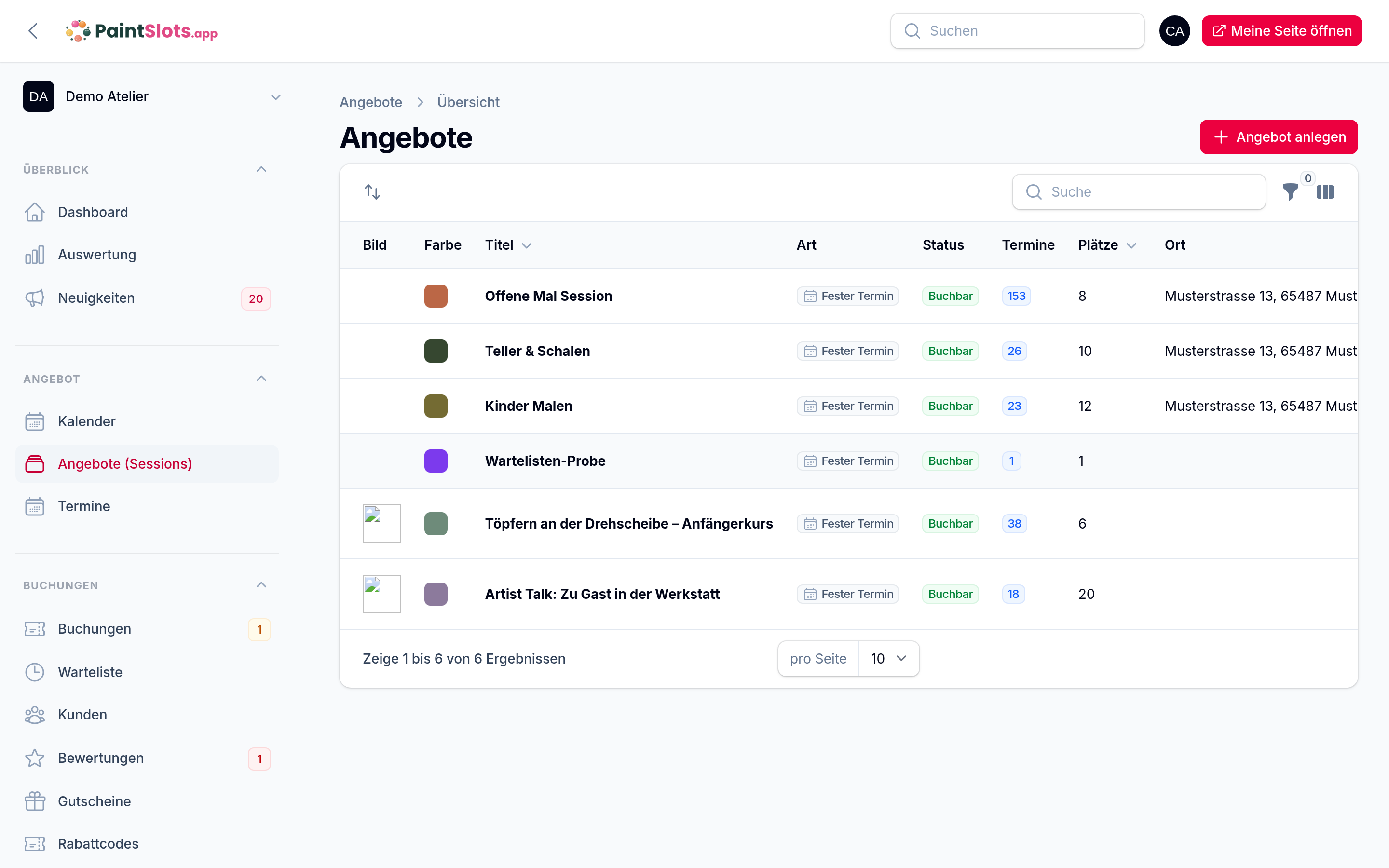Open Auswertung in sidebar

coord(147,255)
